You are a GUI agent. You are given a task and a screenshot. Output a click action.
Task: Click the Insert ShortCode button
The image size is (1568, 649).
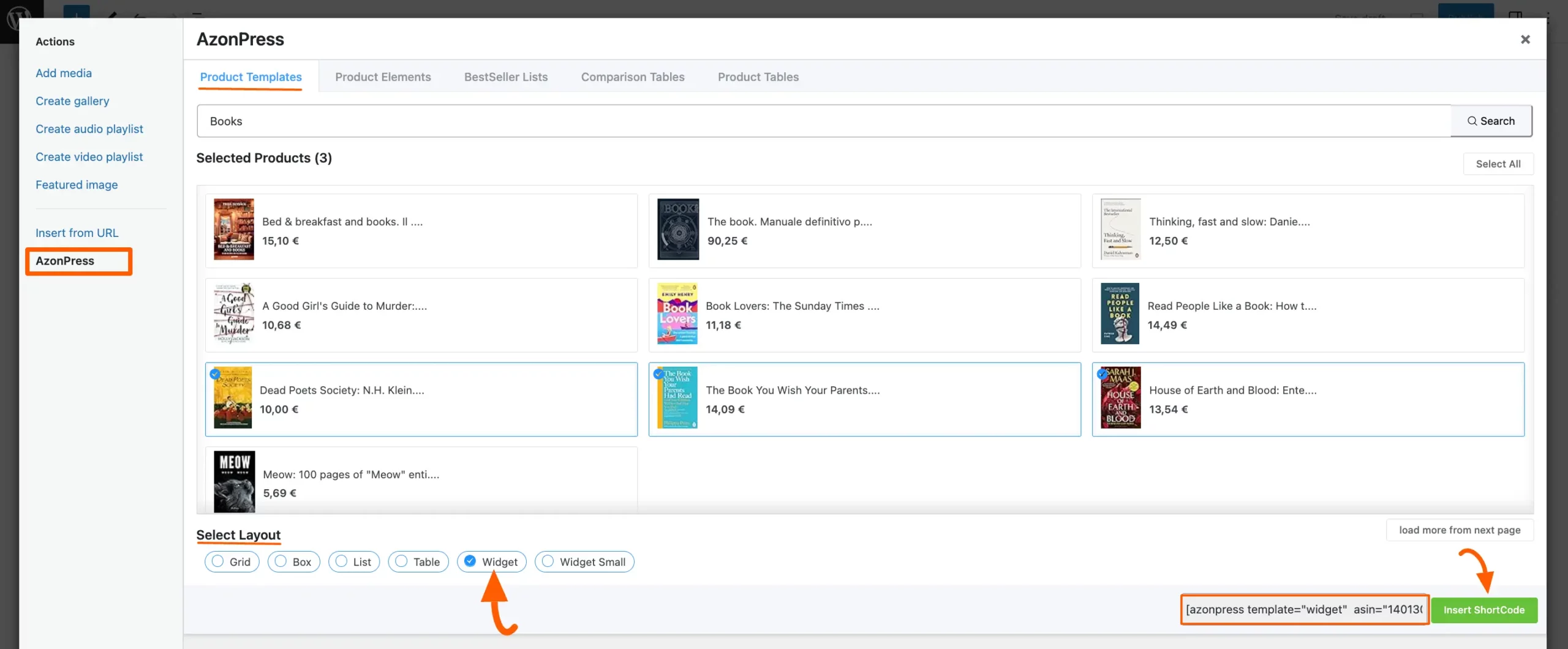point(1485,610)
